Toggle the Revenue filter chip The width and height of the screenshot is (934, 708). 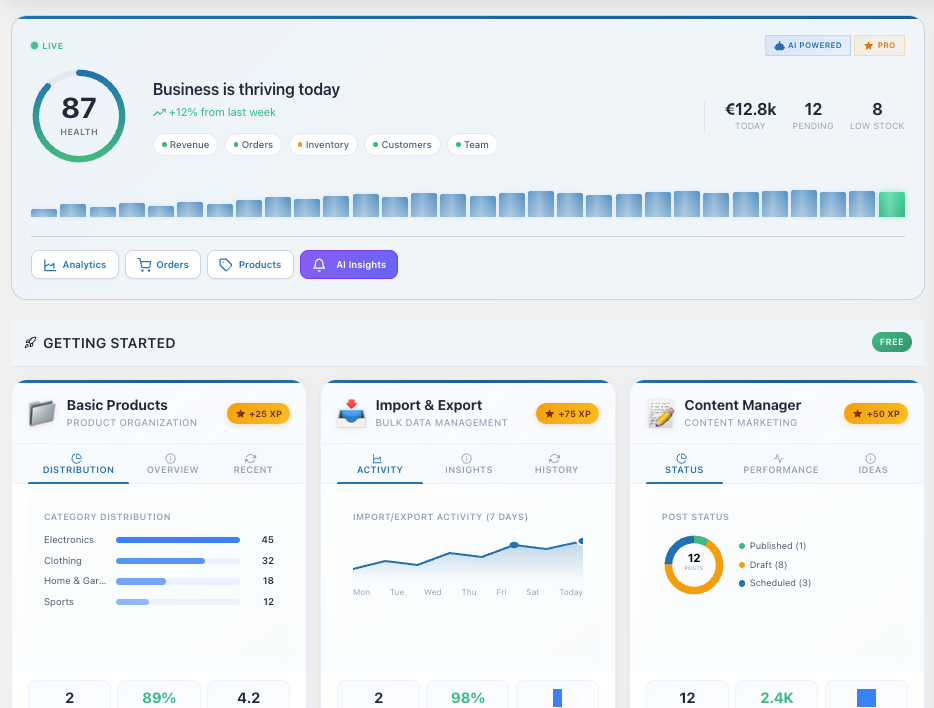click(x=185, y=145)
